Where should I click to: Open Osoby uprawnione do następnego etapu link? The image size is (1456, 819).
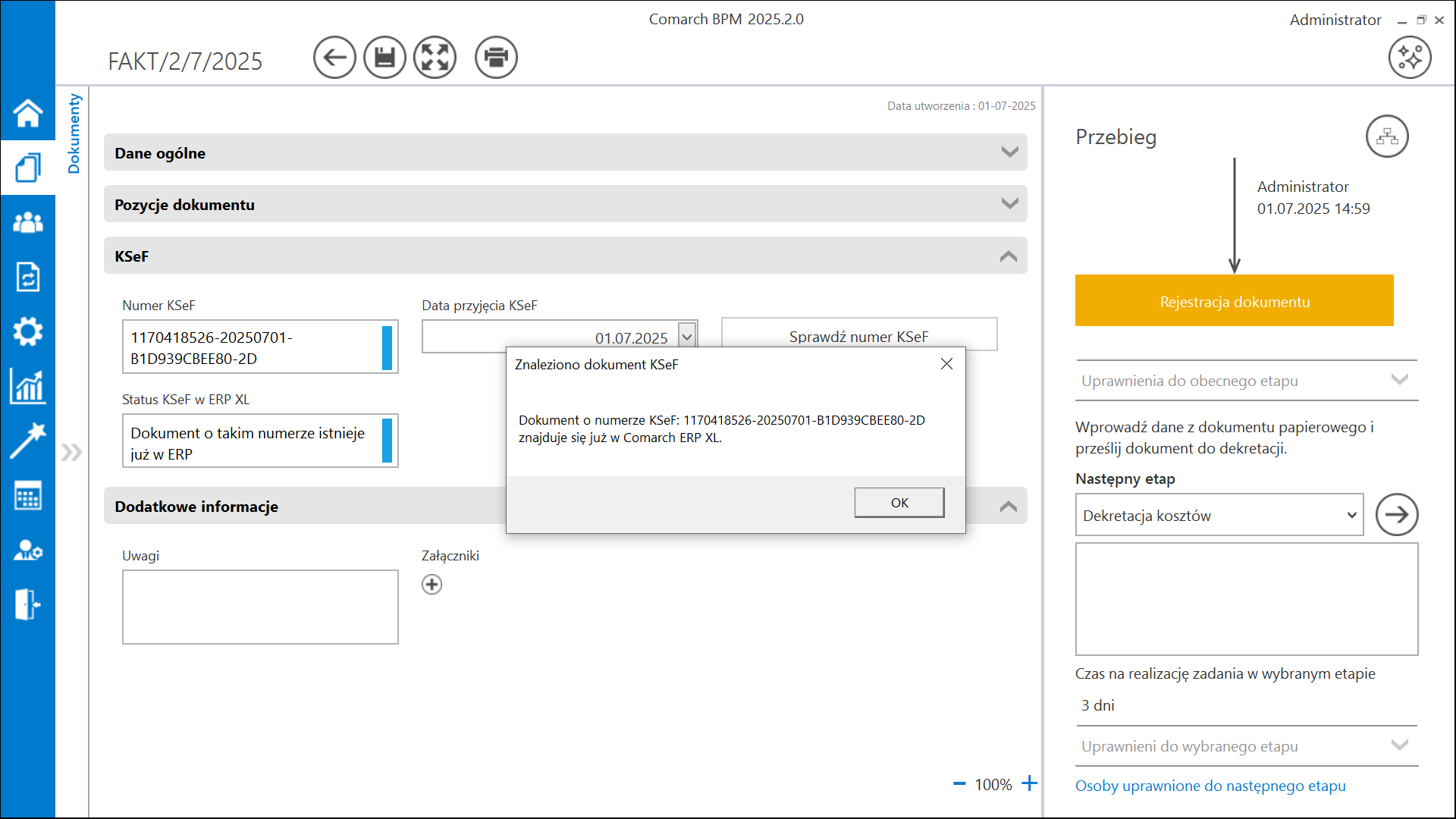coord(1210,786)
